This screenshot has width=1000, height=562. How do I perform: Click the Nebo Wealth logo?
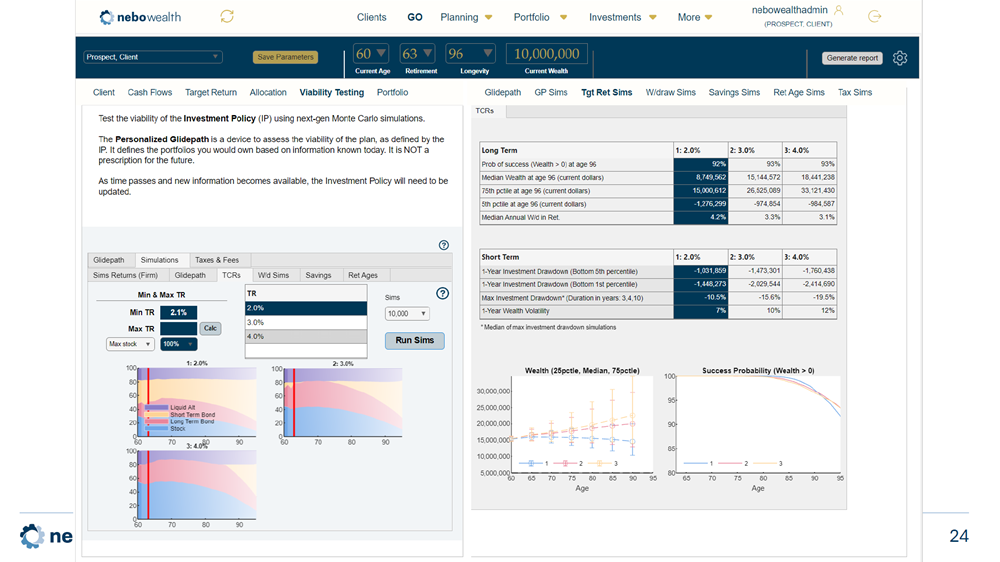click(x=141, y=17)
